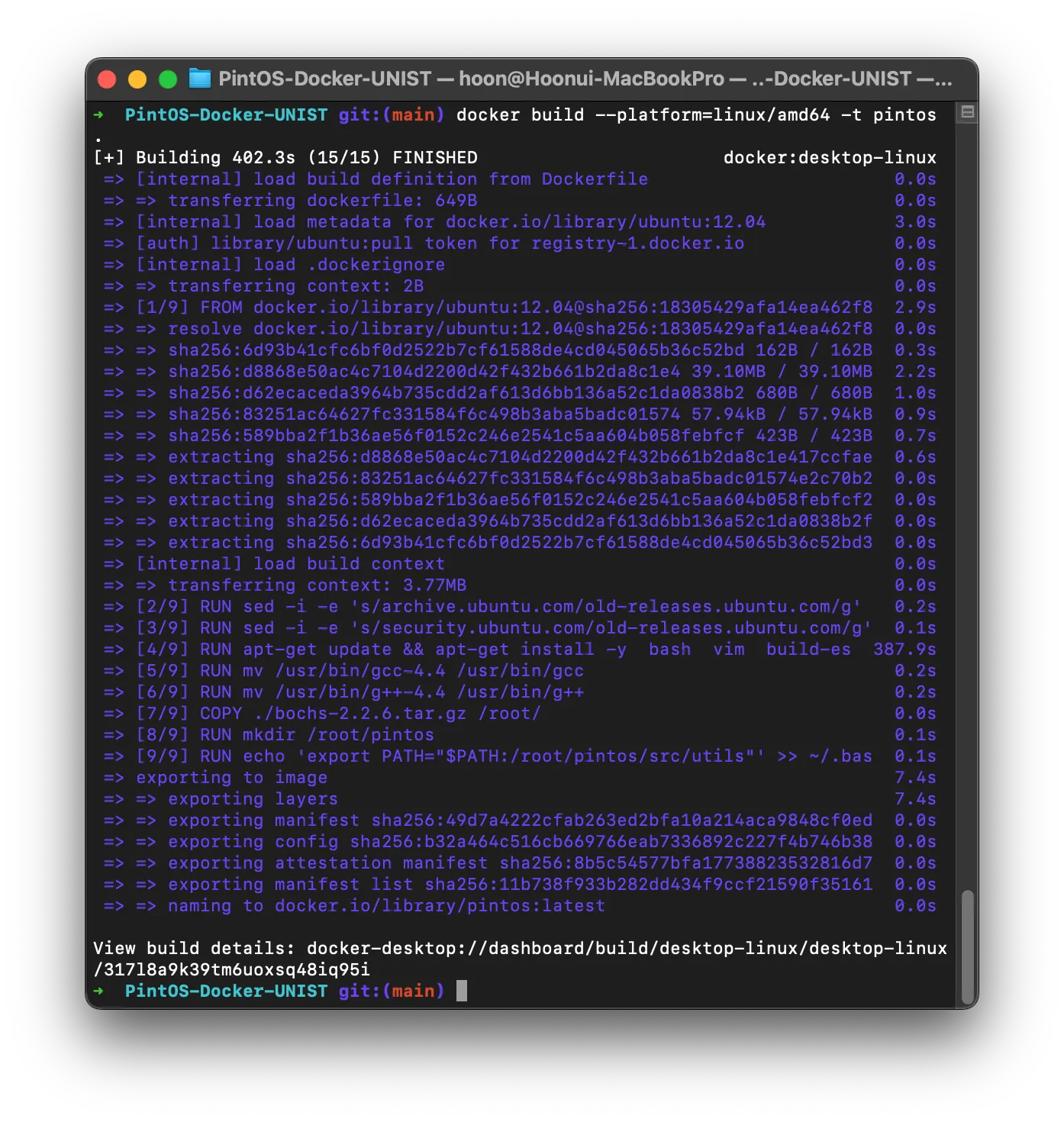
Task: Click the green arrow on the top prompt line
Action: point(98,115)
